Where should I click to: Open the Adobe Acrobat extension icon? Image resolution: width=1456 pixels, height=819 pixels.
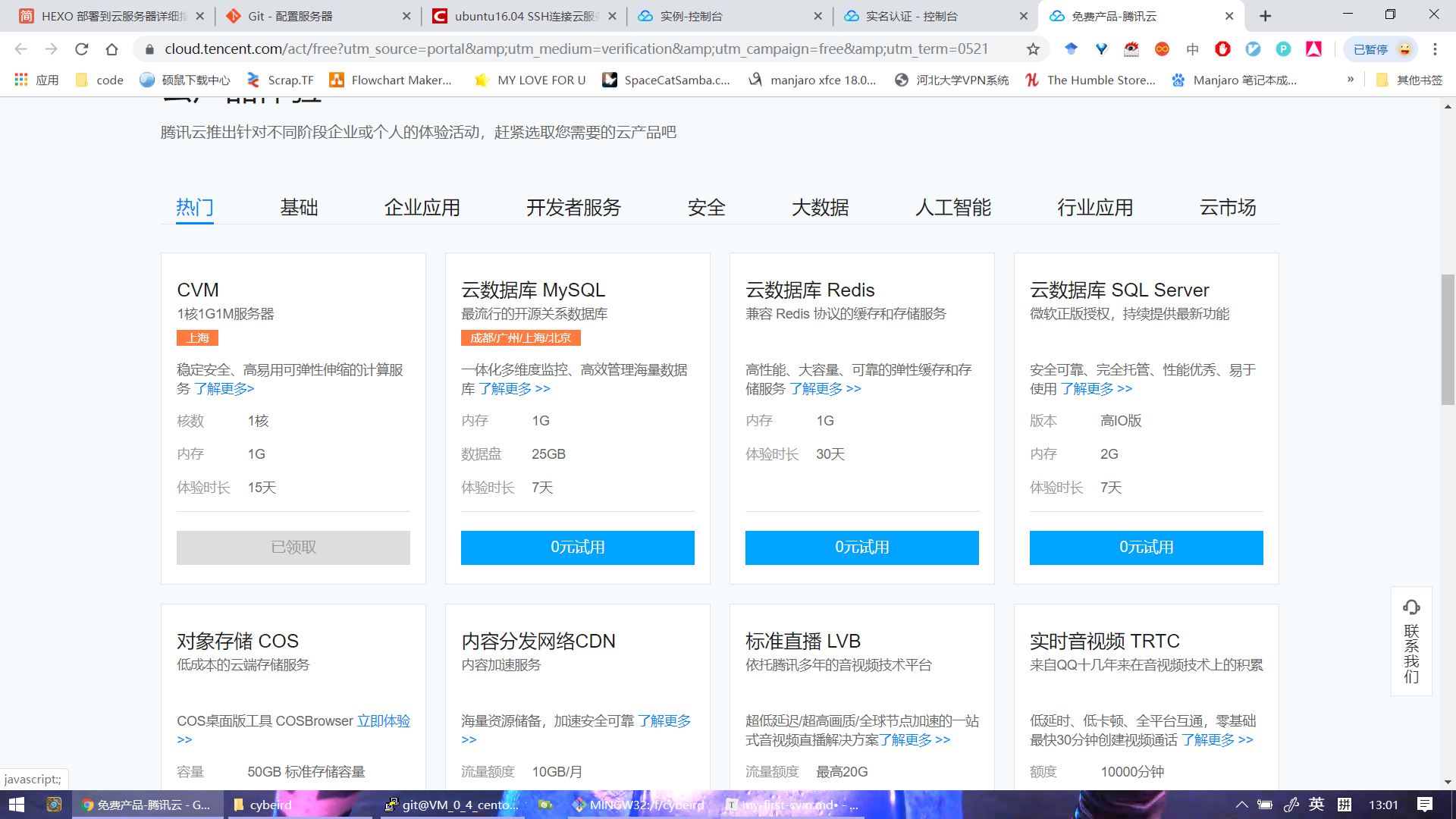coord(1313,49)
